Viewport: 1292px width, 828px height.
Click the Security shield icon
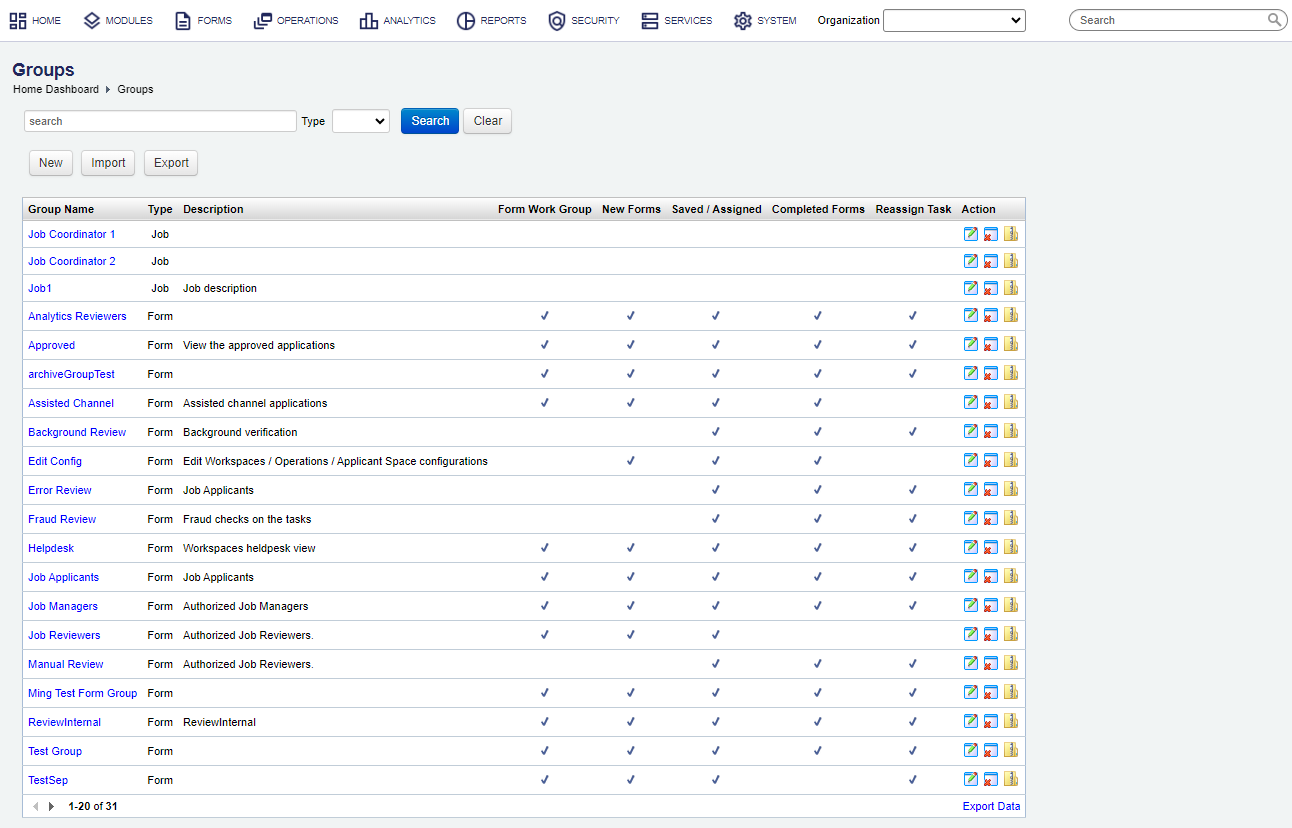[x=556, y=19]
